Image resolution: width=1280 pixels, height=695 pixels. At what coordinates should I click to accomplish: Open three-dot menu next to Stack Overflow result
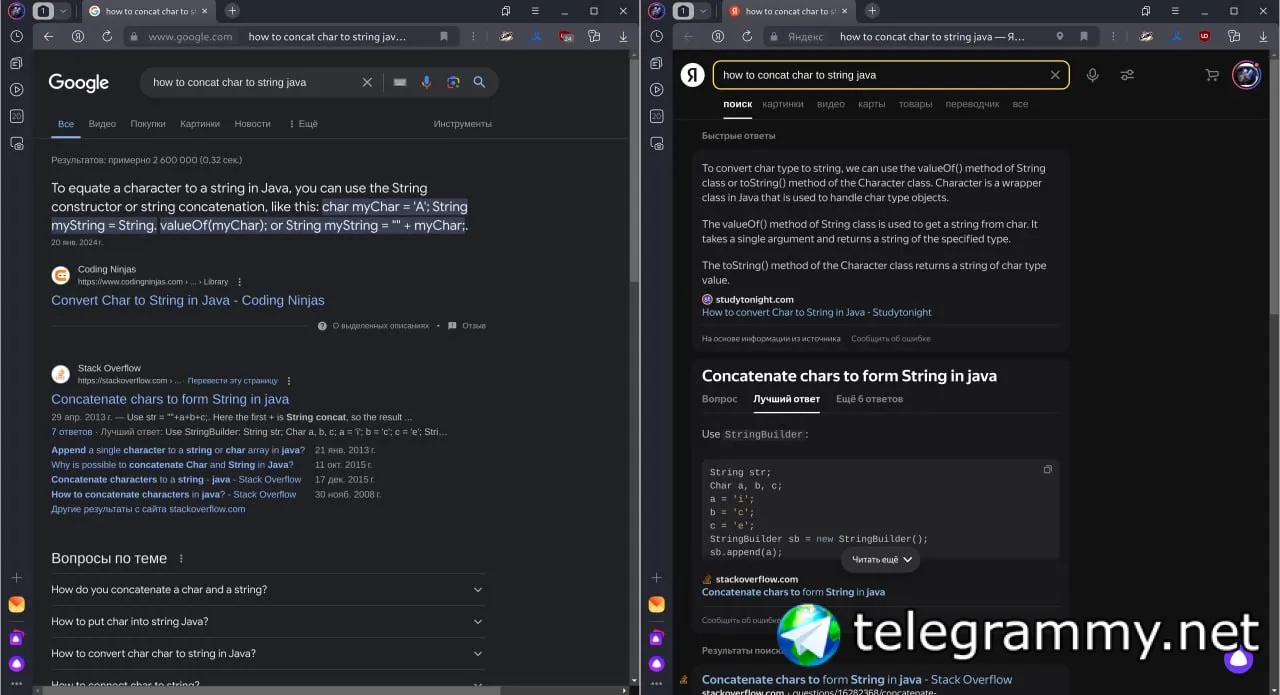[x=289, y=381]
